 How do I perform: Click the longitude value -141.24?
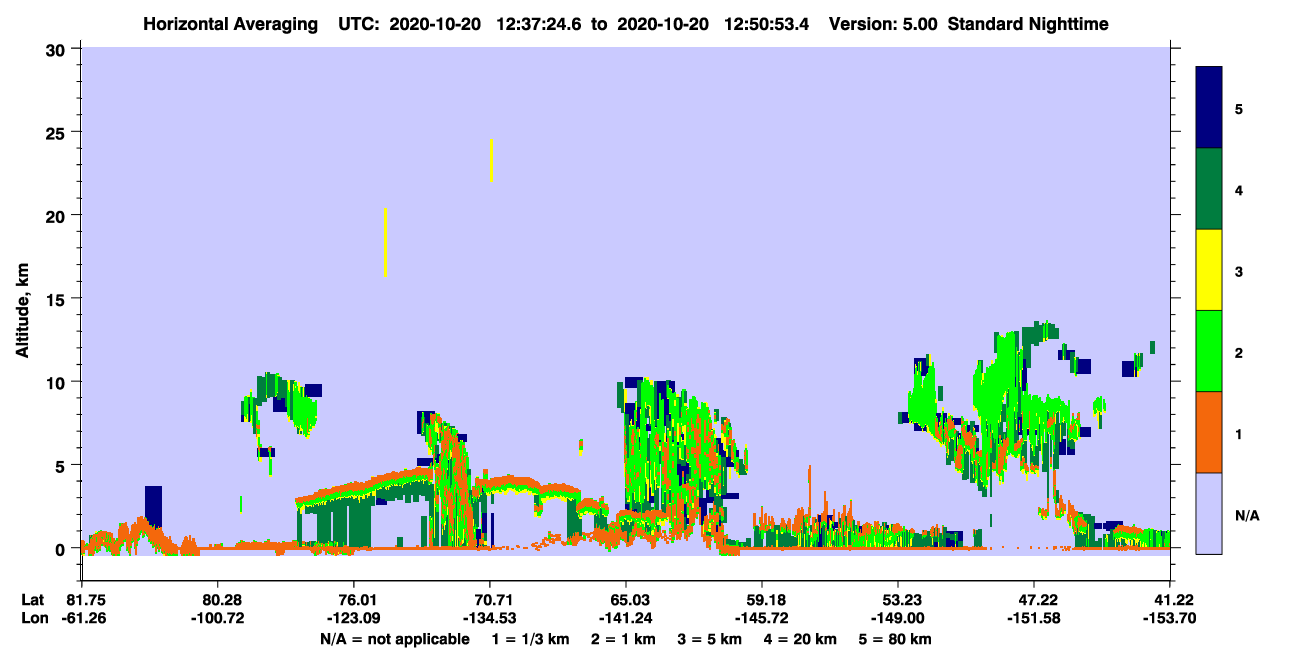(x=625, y=618)
